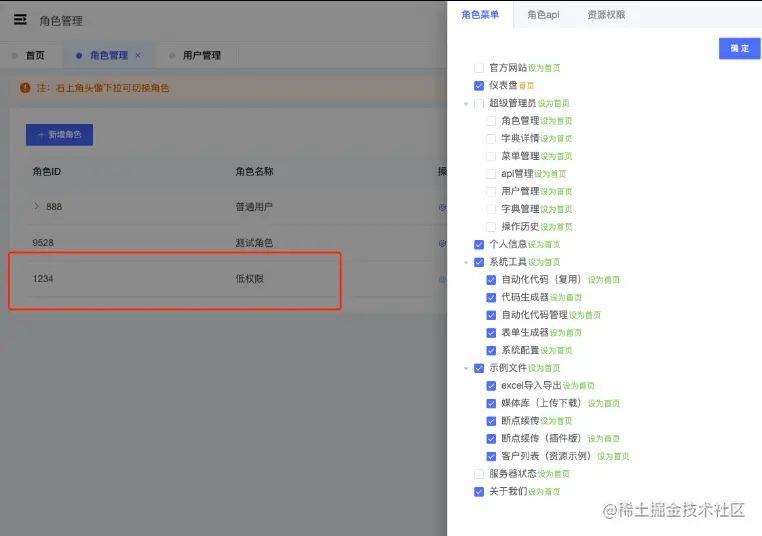Close the 角色管理 tab

point(138,55)
